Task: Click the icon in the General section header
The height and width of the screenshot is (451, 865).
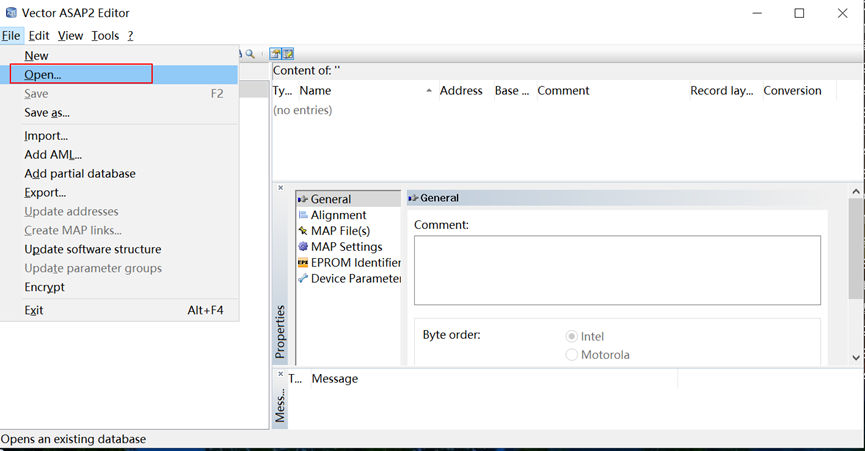Action: pyautogui.click(x=413, y=198)
